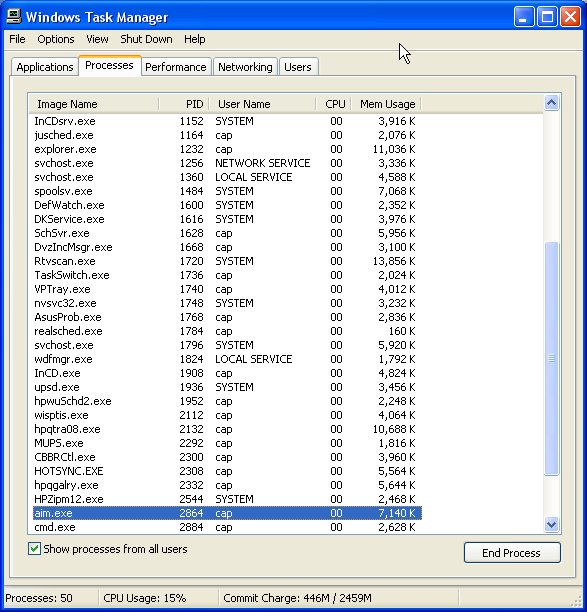Select the MUPS.exe process

(227, 443)
